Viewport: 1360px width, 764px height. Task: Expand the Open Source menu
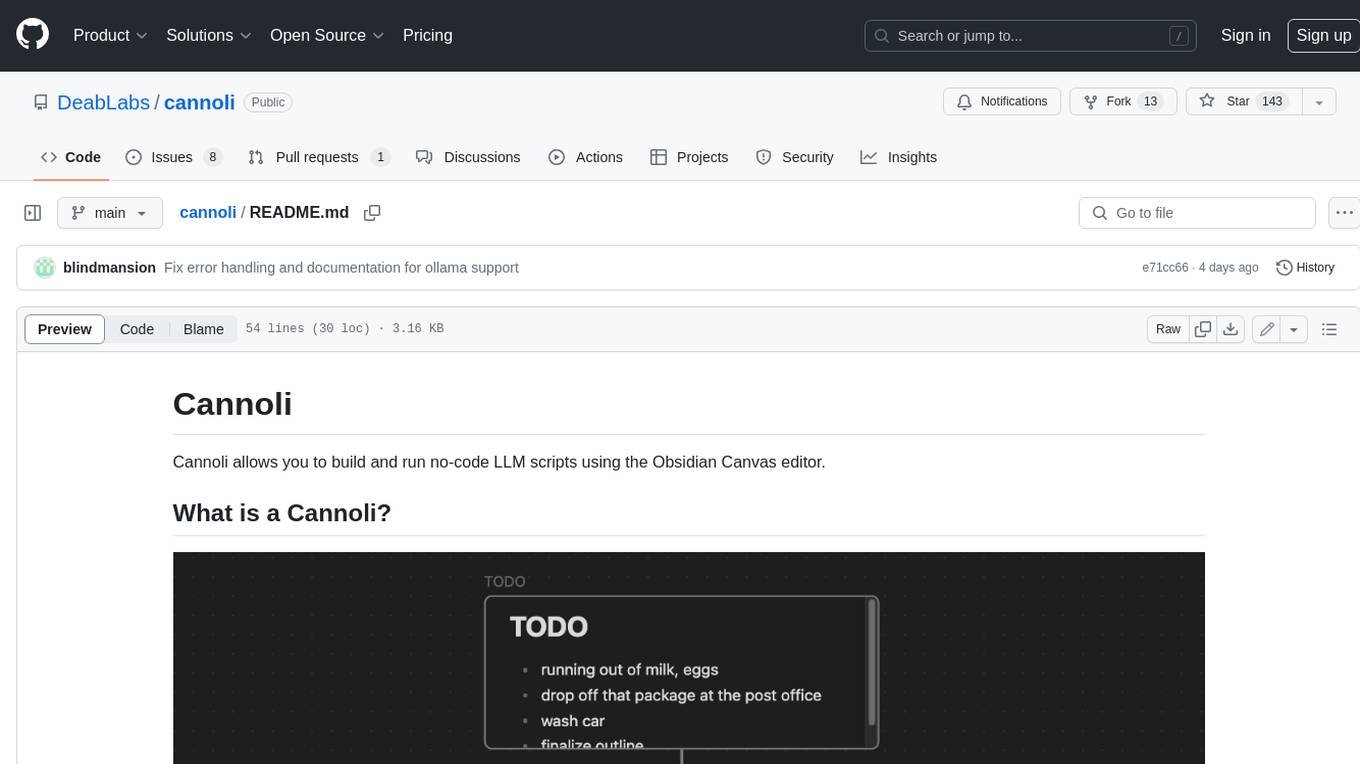coord(327,35)
